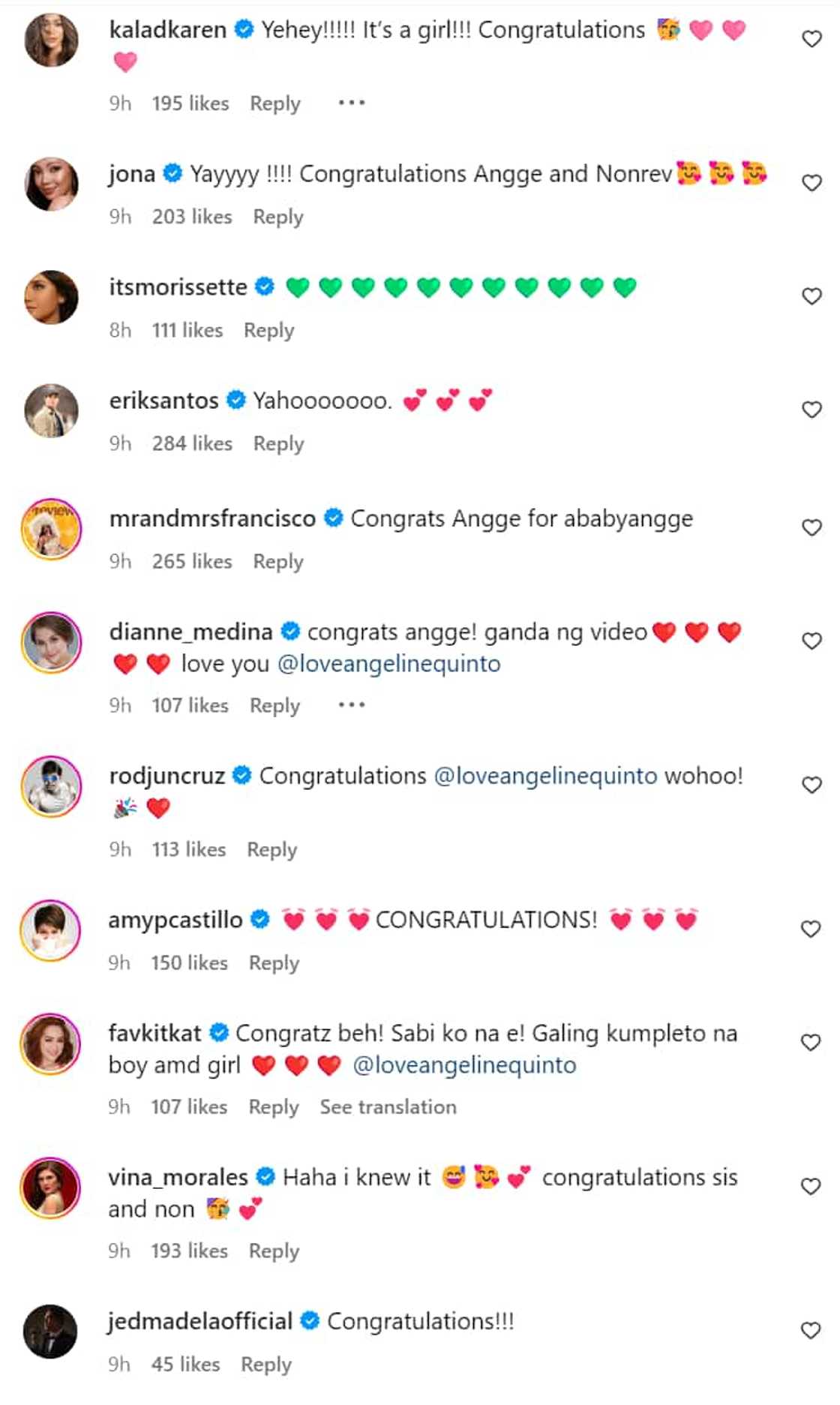This screenshot has height=1405, width=840.
Task: Toggle like on jedmadelaofficial's comment
Action: click(811, 1330)
